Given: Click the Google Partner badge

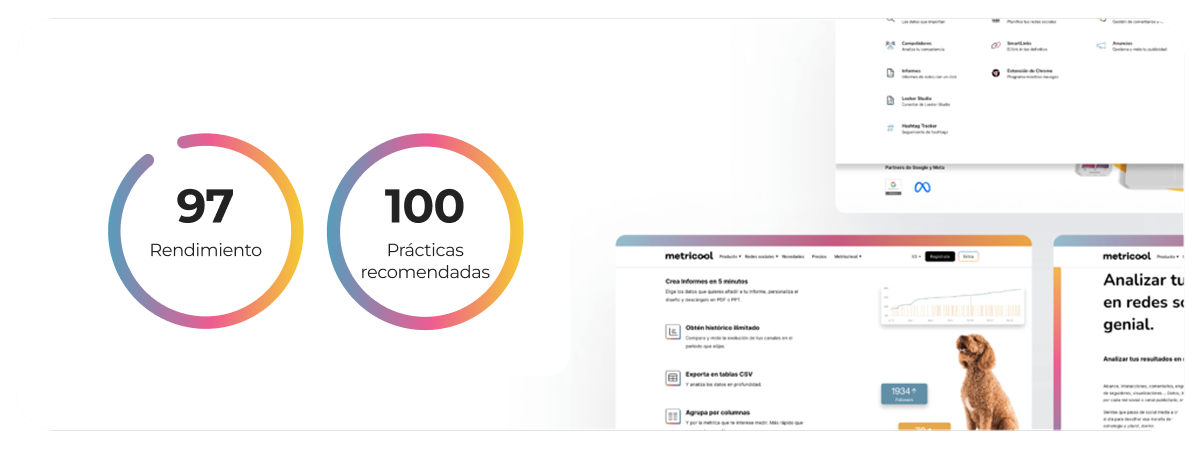Looking at the screenshot, I should pyautogui.click(x=893, y=186).
